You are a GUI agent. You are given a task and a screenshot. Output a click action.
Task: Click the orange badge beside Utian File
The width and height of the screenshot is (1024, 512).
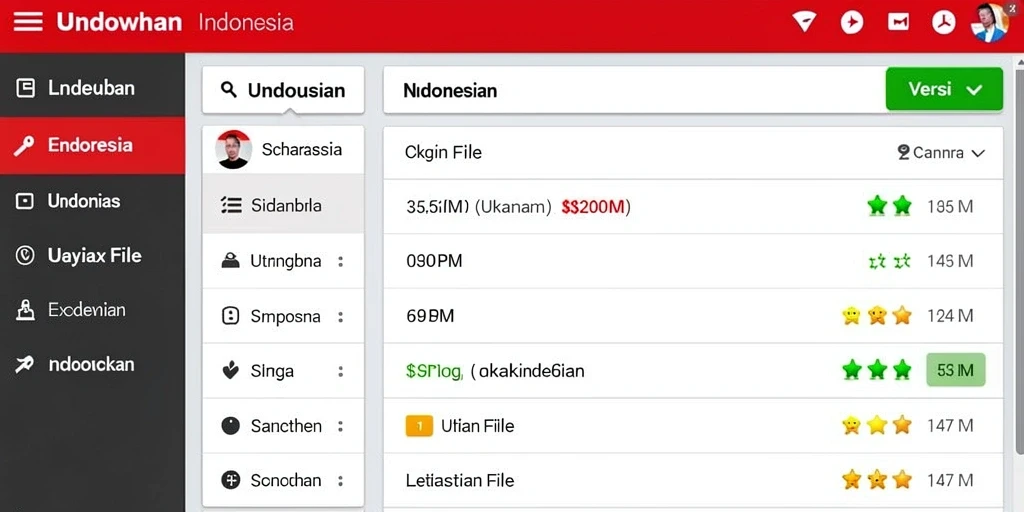419,426
